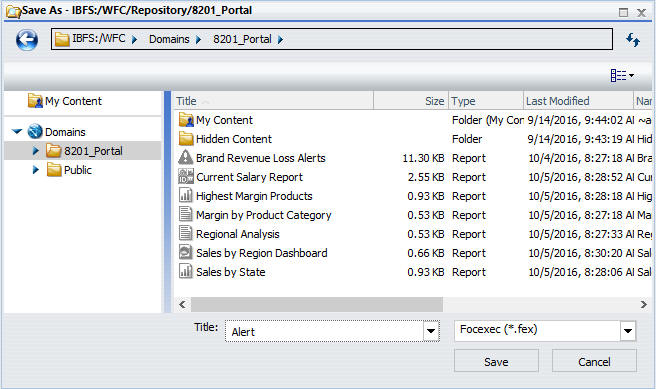
Task: Sort by the Title column header
Action: (274, 101)
